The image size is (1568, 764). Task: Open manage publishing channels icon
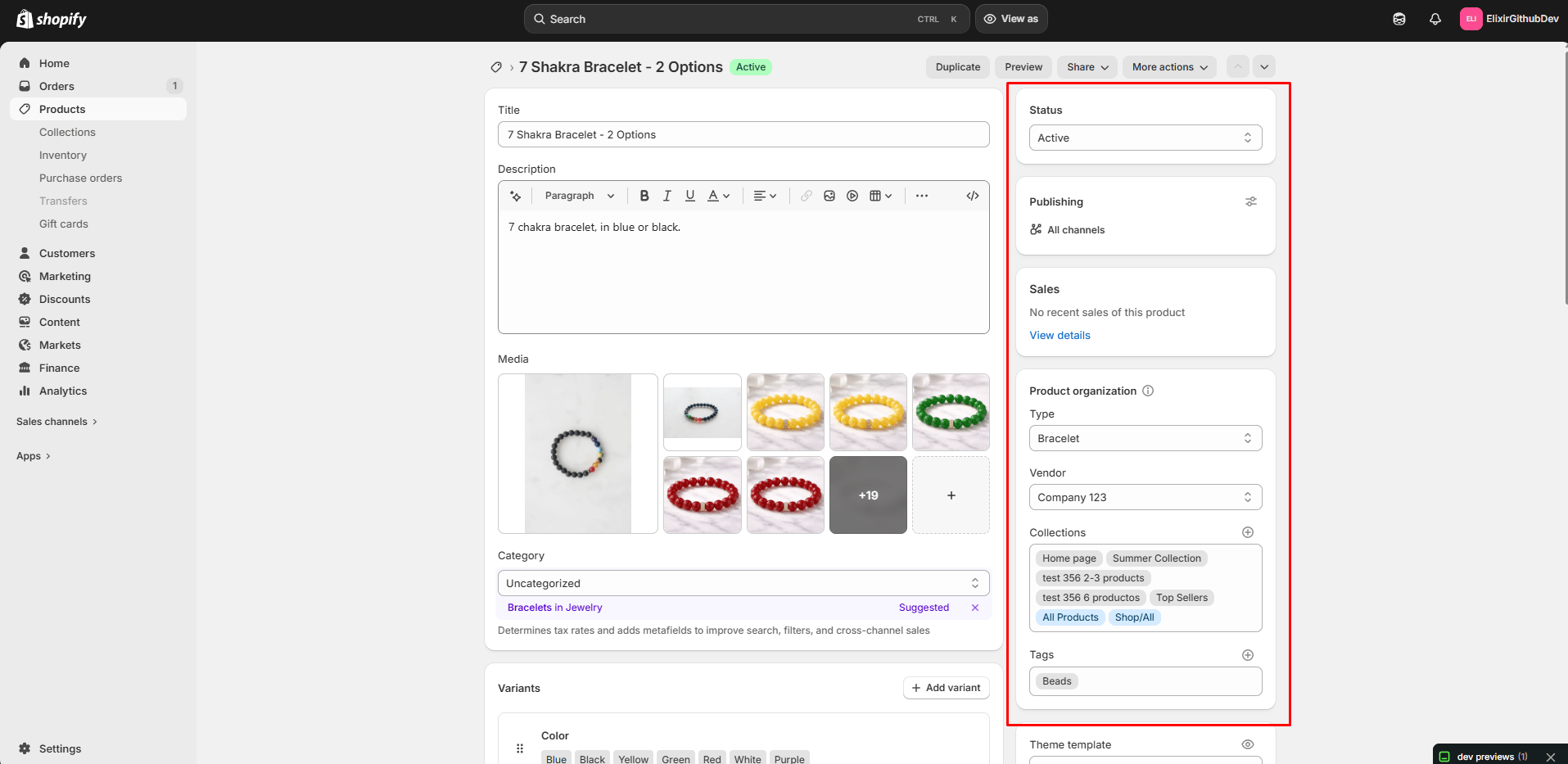(1251, 201)
